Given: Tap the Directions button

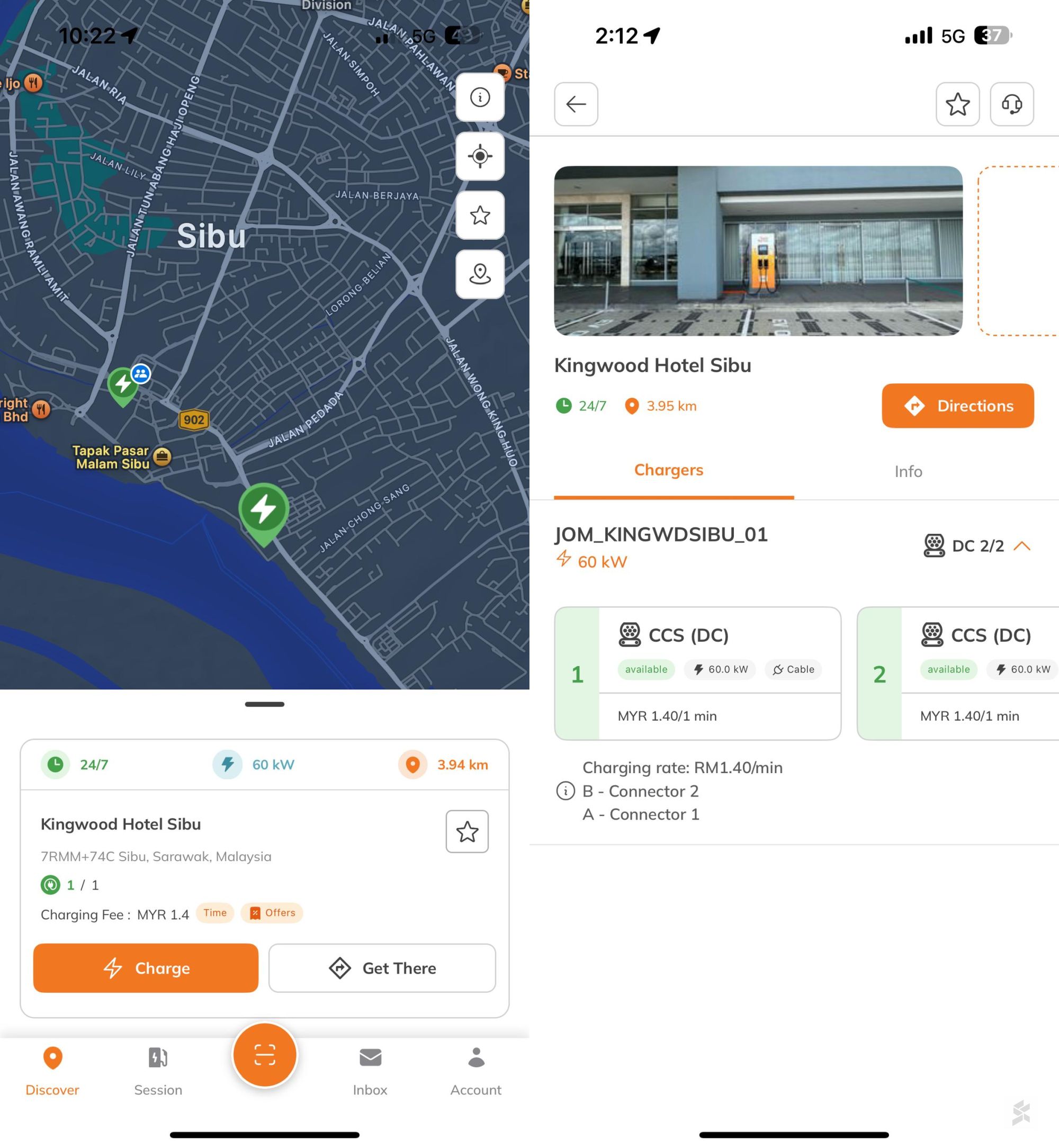Looking at the screenshot, I should [x=957, y=406].
